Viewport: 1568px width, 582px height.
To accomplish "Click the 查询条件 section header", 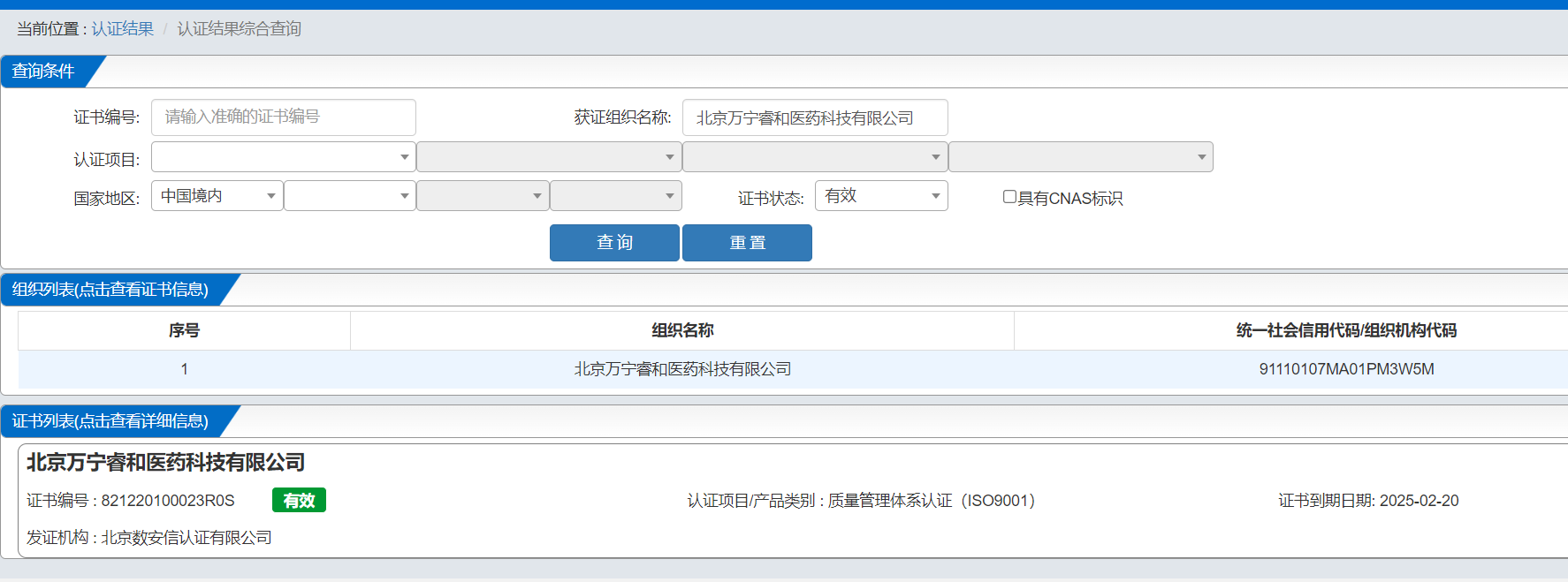I will click(x=44, y=72).
